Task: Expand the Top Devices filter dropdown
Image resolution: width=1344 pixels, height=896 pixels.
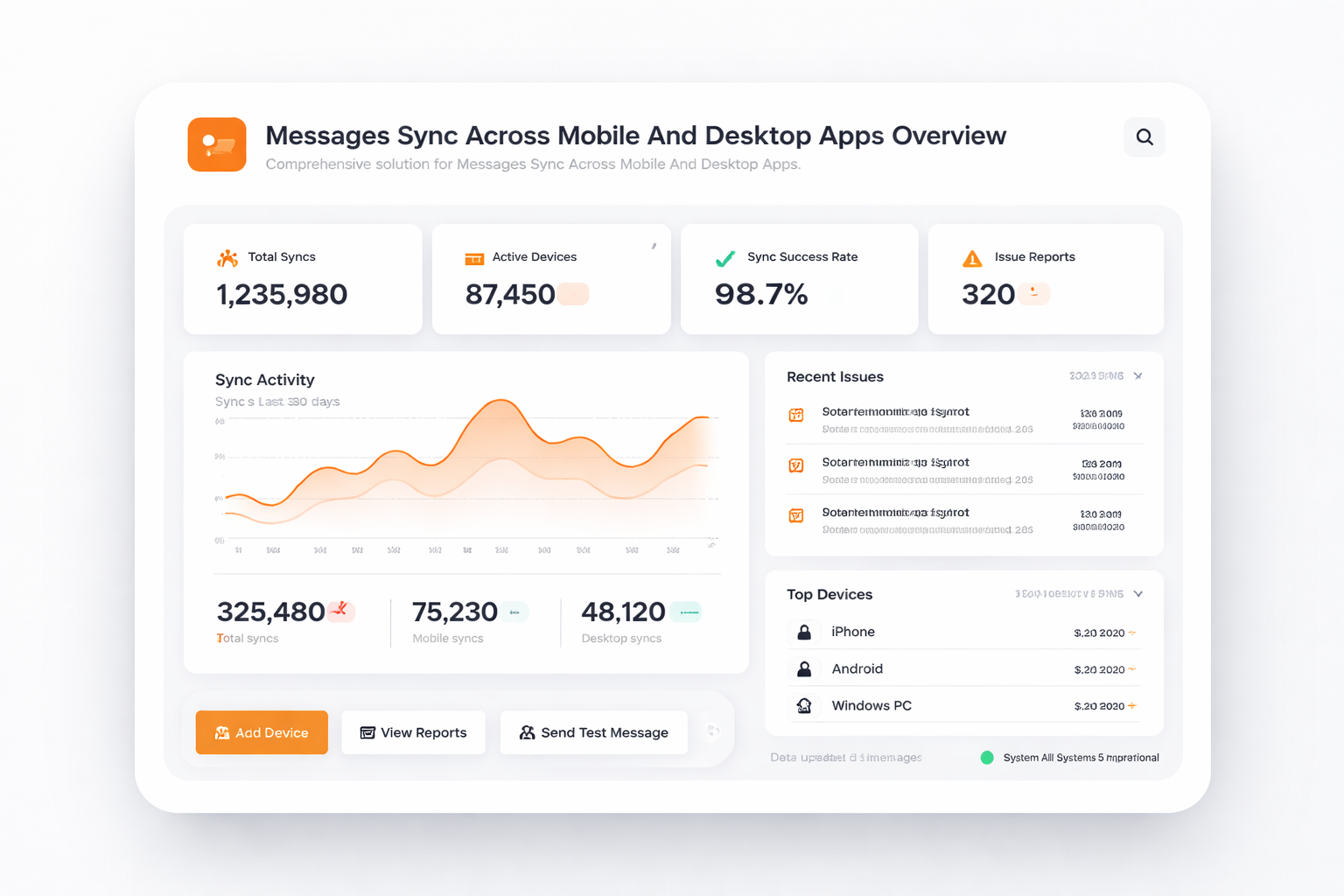Action: [1137, 594]
